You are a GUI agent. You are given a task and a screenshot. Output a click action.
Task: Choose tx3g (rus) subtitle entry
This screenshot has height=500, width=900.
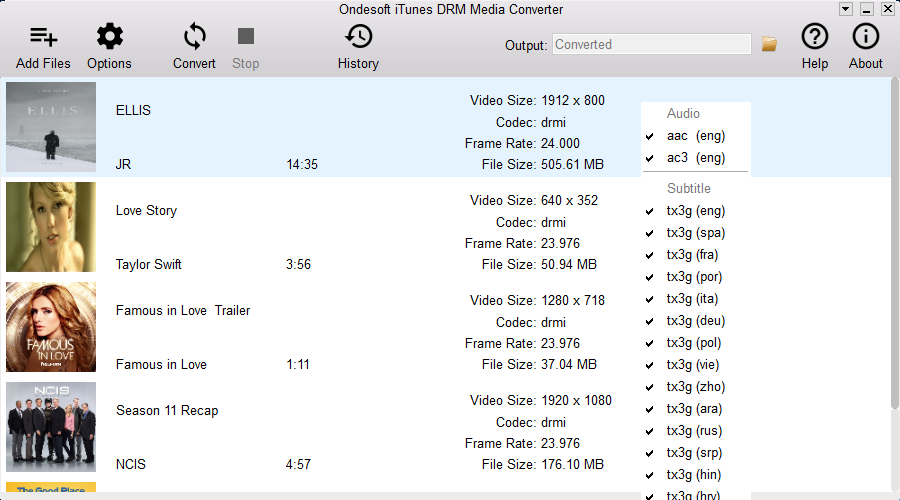[694, 431]
